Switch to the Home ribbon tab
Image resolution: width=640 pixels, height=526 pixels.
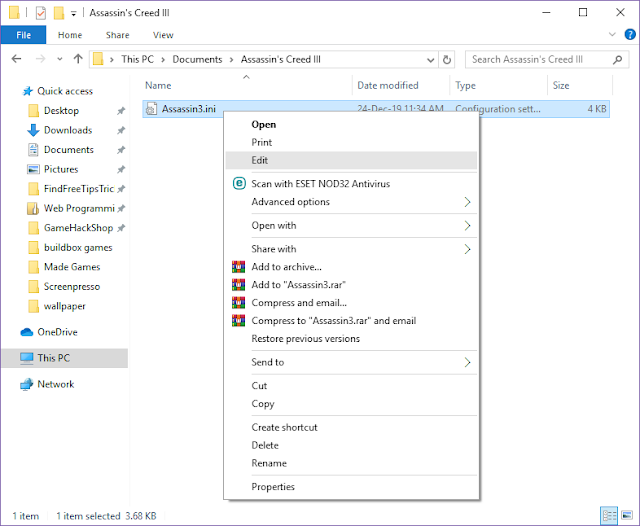(x=70, y=35)
